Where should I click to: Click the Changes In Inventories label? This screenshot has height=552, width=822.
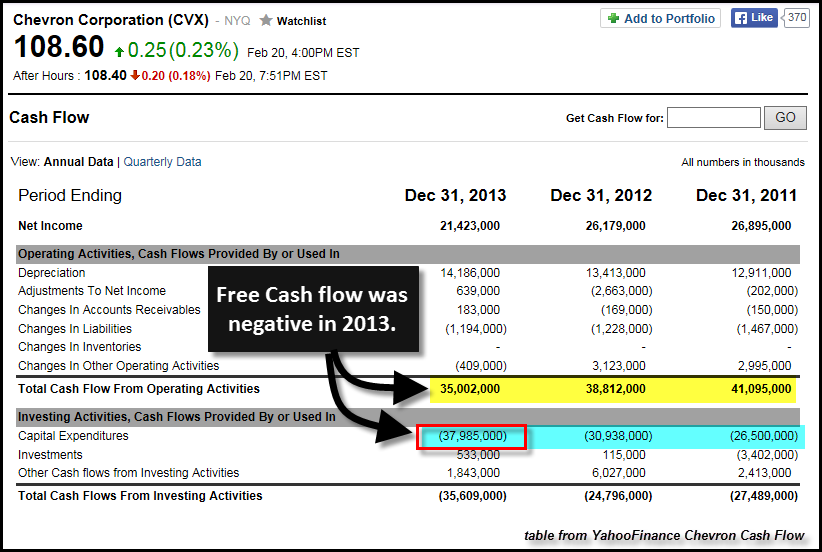80,347
